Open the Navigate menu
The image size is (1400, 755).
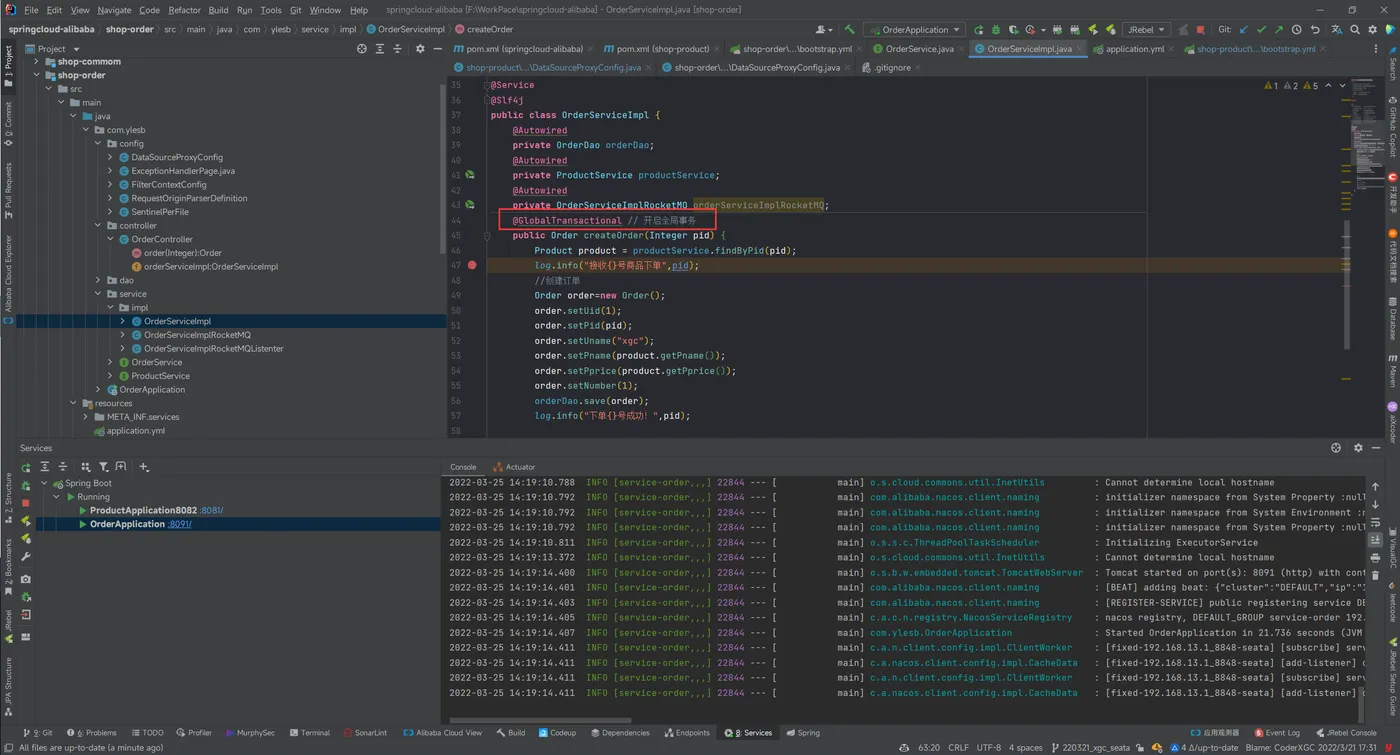[x=114, y=10]
